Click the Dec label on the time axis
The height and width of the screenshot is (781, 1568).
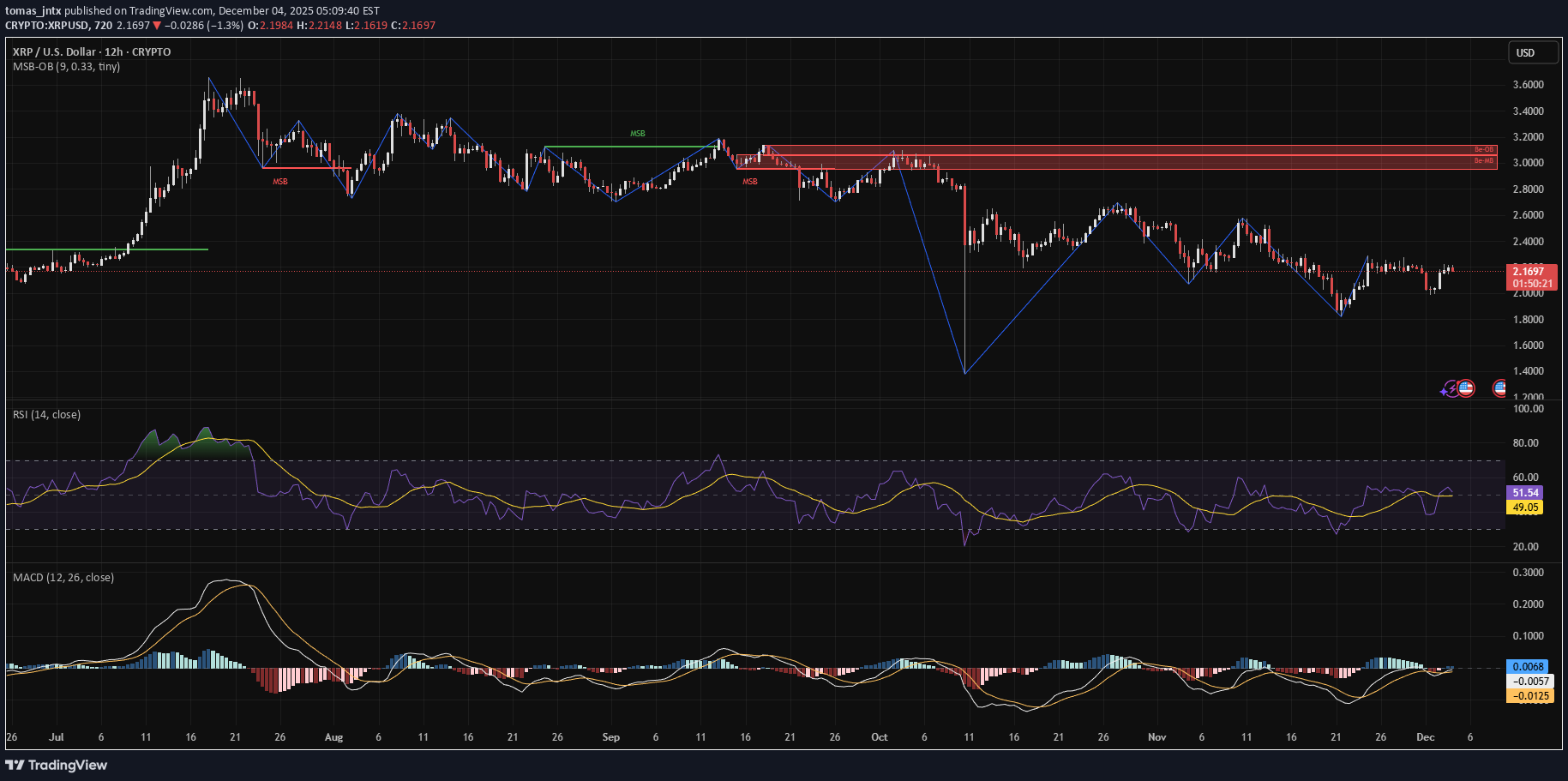coord(1425,737)
